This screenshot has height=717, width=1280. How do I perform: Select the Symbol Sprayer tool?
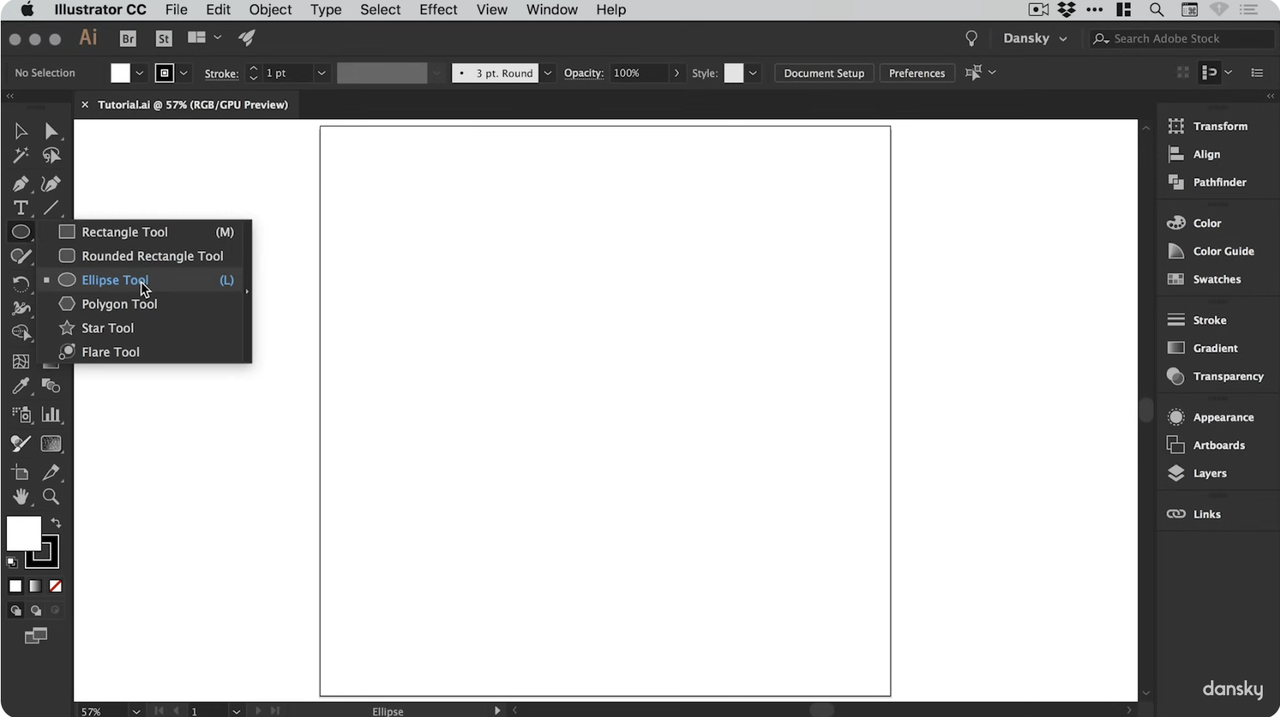point(20,414)
